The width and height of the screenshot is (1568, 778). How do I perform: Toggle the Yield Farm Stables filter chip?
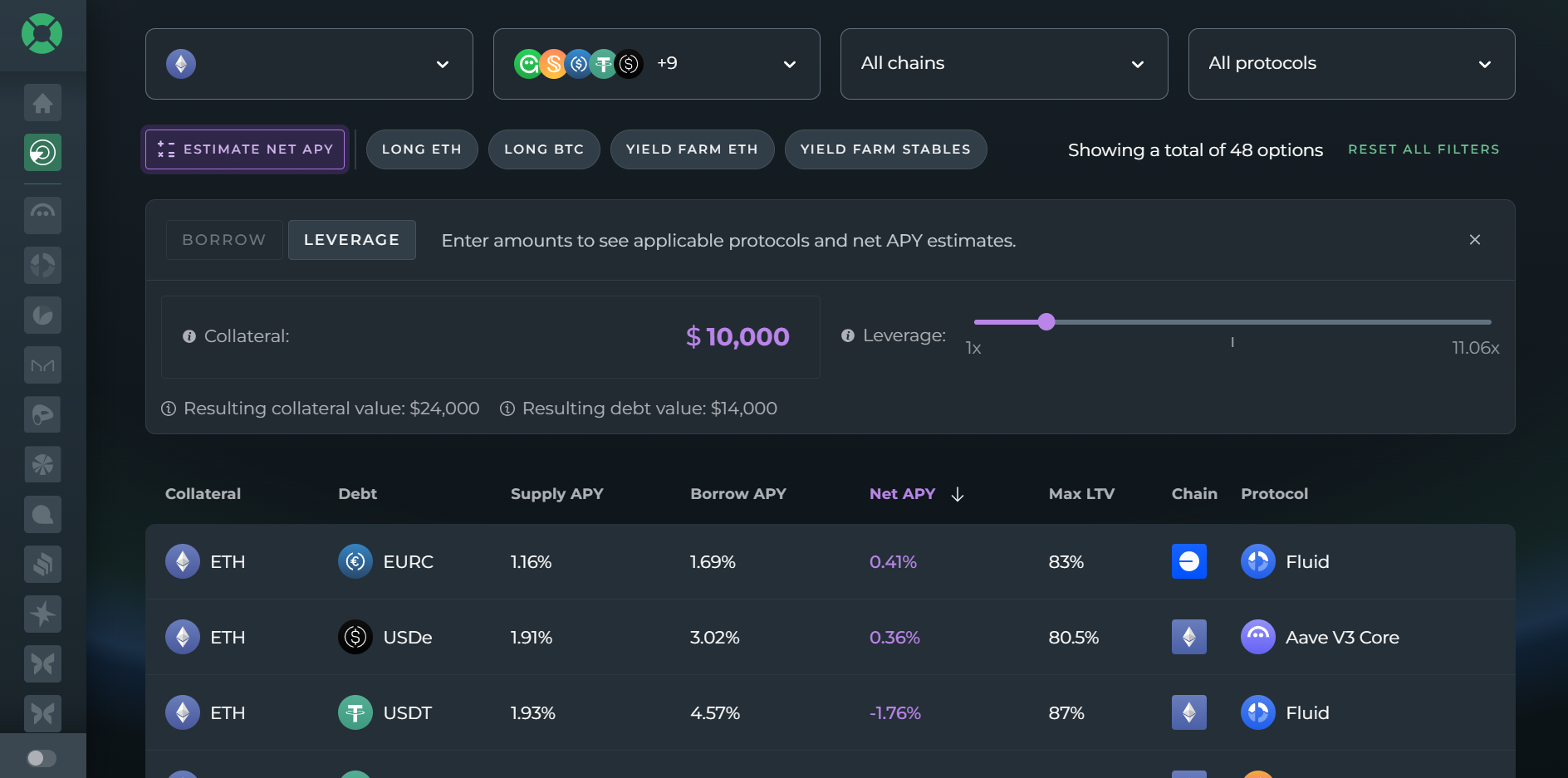click(x=886, y=149)
